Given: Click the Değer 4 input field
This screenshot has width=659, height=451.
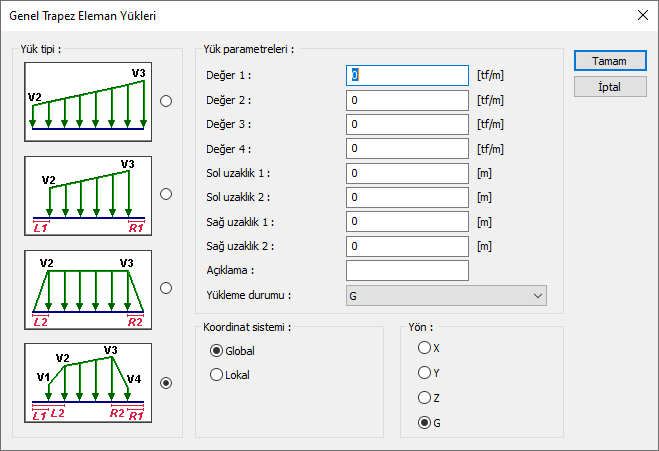Looking at the screenshot, I should [407, 149].
